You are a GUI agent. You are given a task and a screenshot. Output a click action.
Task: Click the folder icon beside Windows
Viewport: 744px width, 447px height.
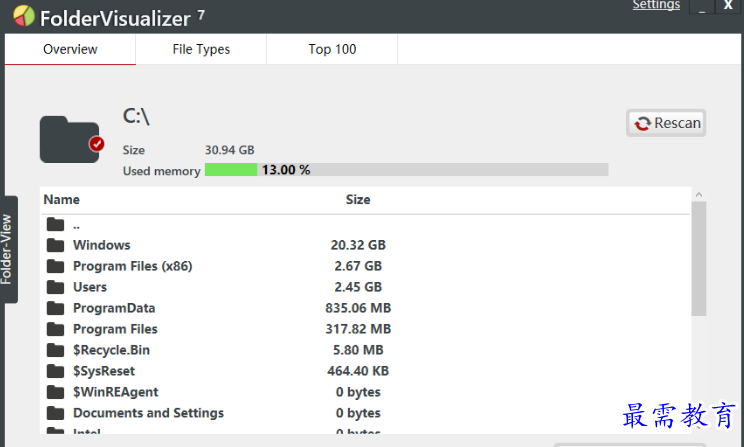(x=56, y=245)
